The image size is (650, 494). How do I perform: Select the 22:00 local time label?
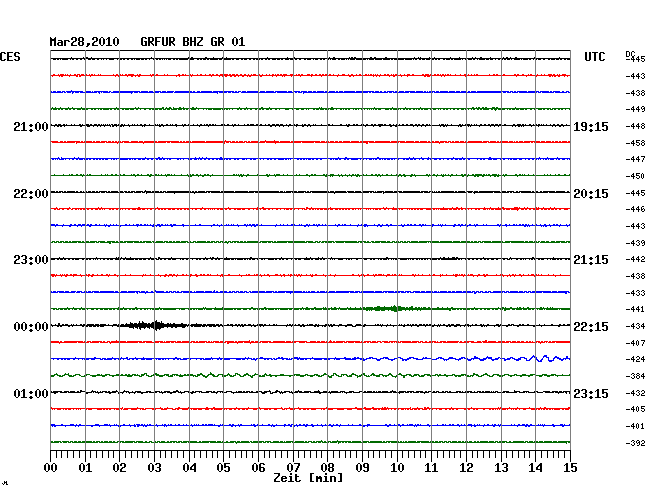point(31,194)
